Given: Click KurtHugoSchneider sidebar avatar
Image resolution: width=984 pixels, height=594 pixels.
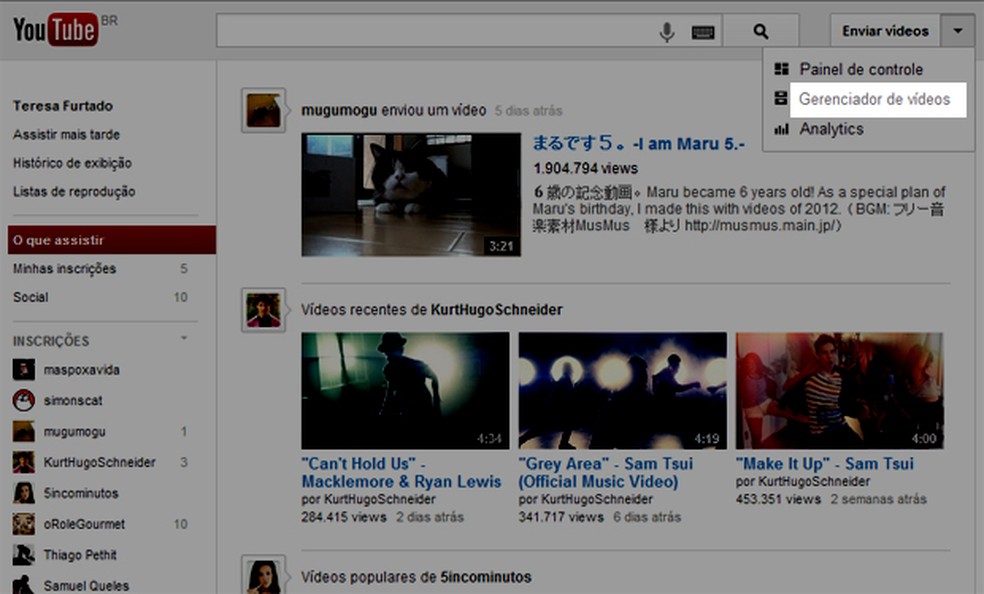Looking at the screenshot, I should click(24, 462).
